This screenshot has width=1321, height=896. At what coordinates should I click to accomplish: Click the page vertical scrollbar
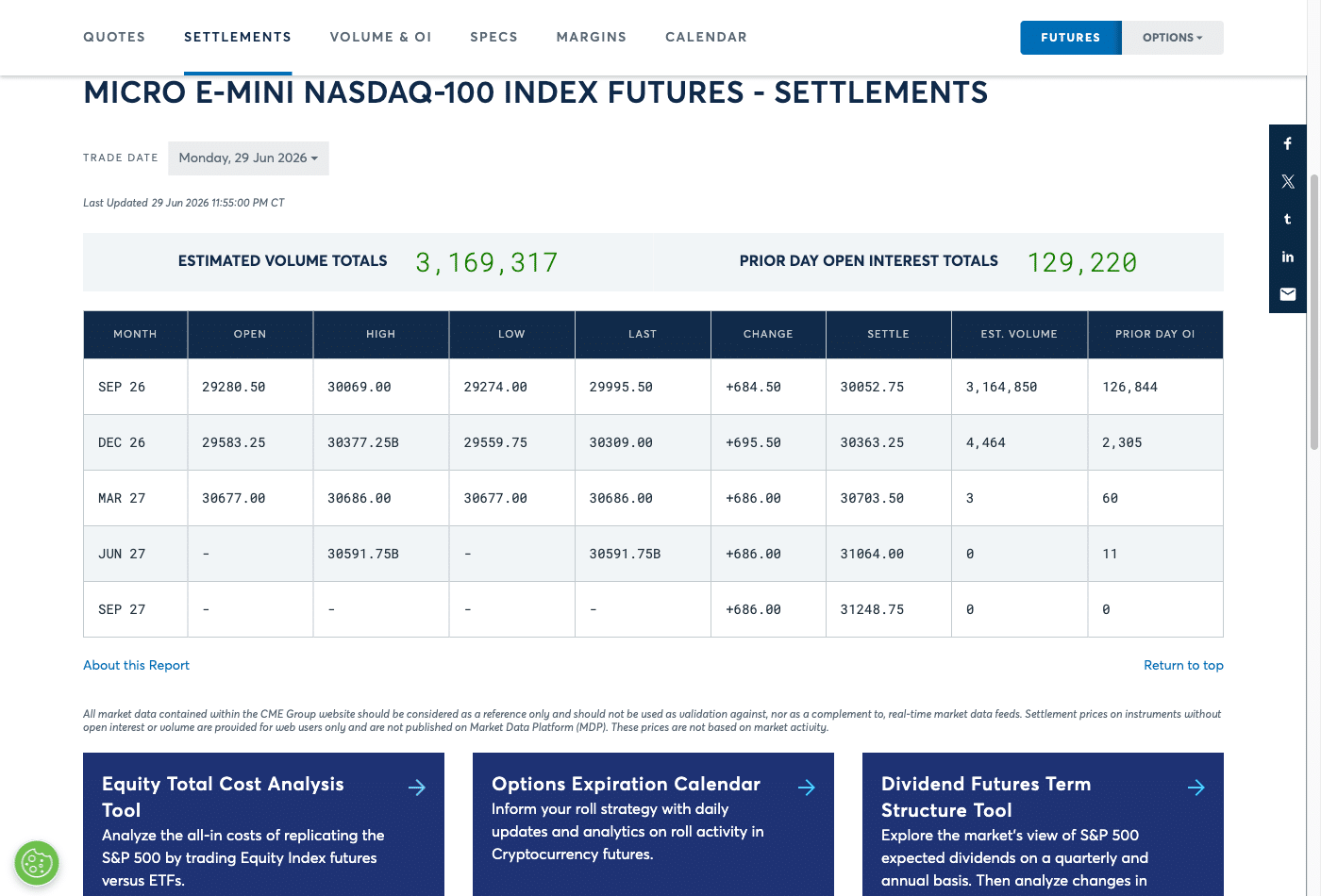click(1314, 311)
